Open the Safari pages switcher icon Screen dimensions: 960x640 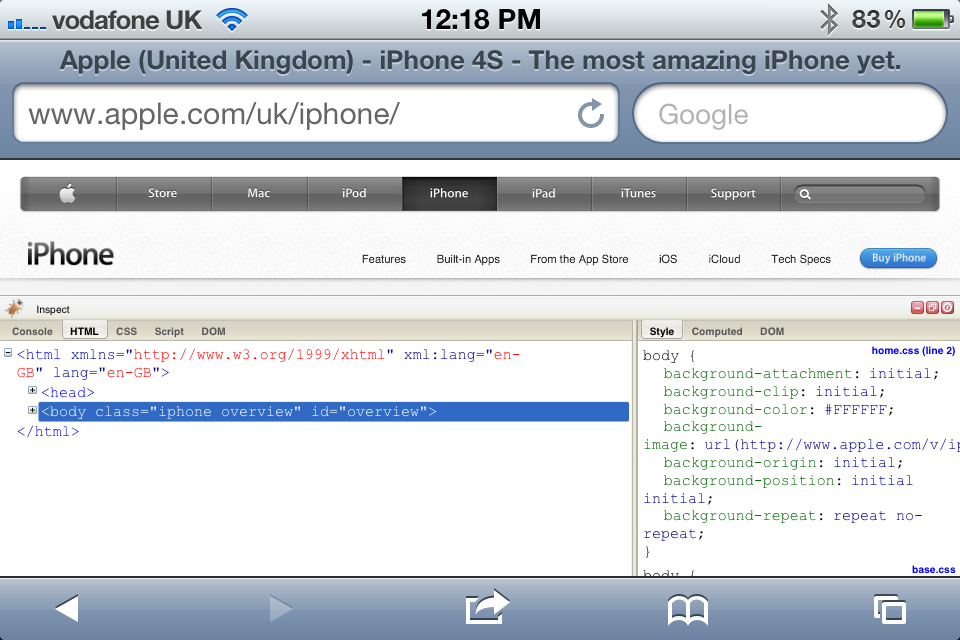pos(888,608)
